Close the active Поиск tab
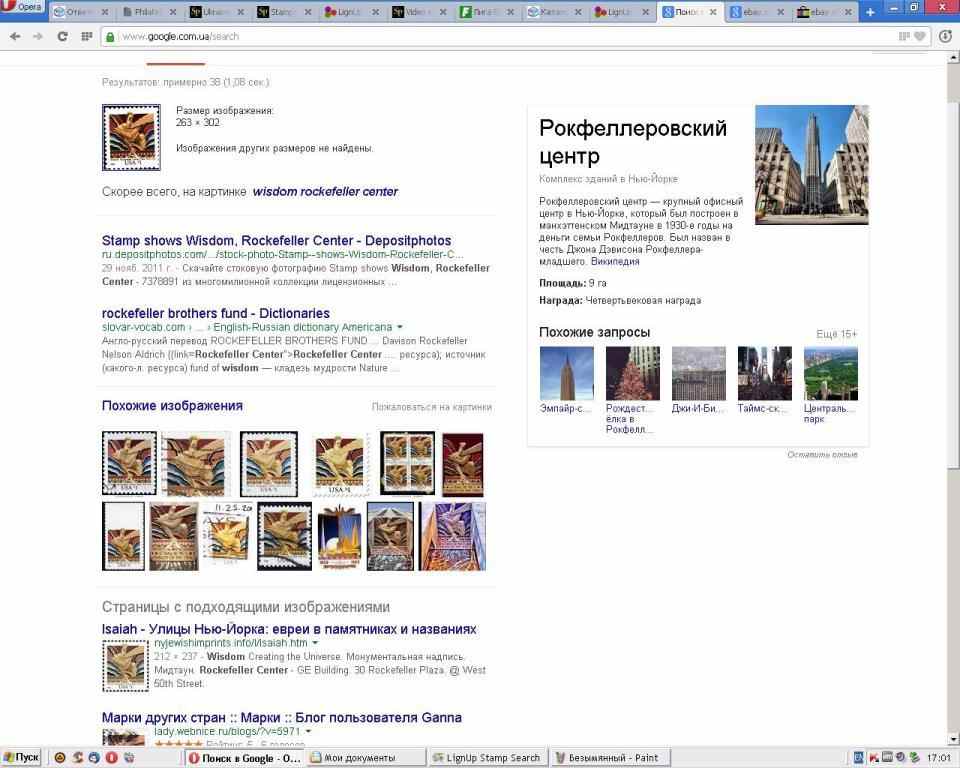The height and width of the screenshot is (768, 960). pos(713,12)
